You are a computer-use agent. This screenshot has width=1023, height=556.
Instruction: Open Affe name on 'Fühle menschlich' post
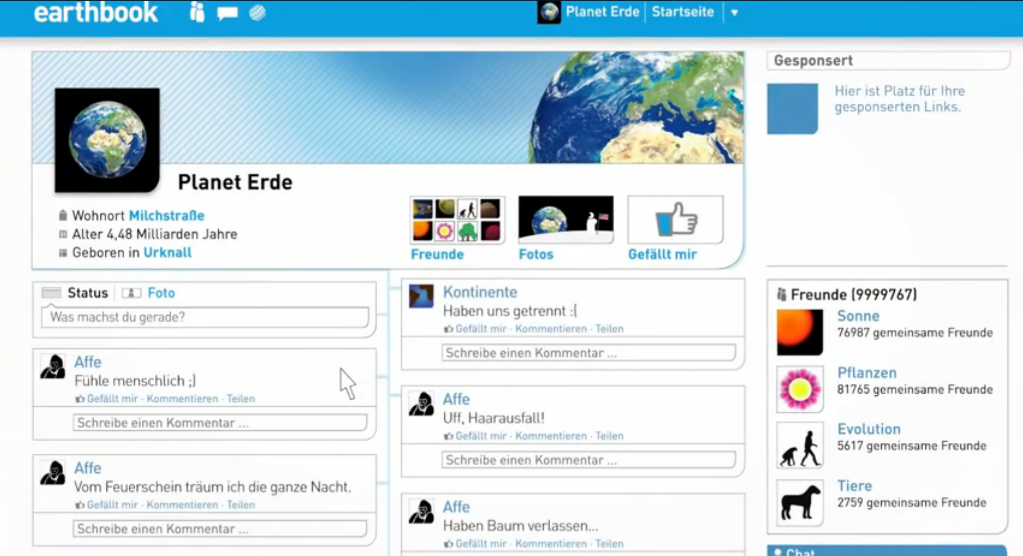[87, 362]
